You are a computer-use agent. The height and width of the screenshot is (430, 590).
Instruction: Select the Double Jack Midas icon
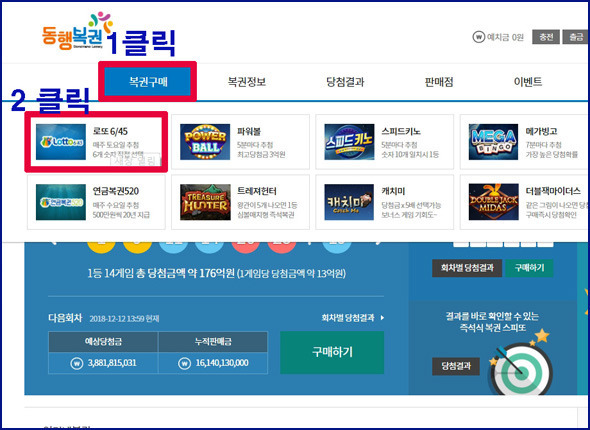tap(493, 202)
